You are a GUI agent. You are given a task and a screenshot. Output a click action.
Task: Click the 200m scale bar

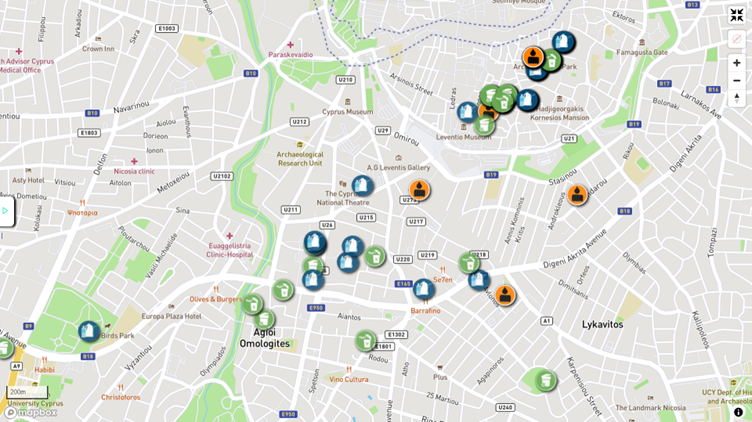pyautogui.click(x=27, y=392)
